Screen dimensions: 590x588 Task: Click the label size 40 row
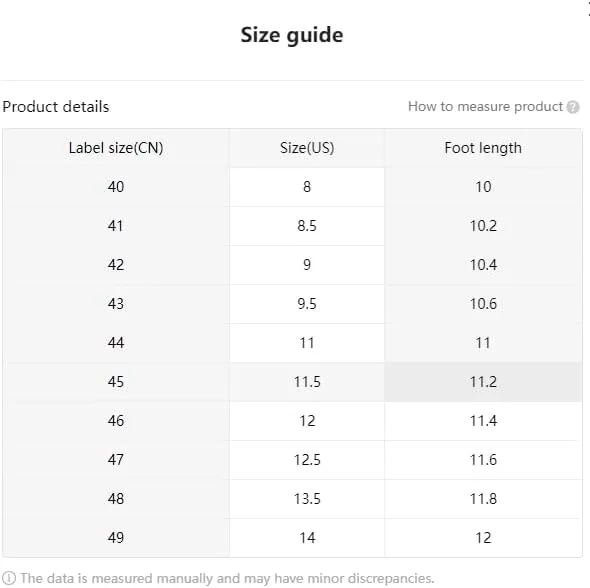292,187
